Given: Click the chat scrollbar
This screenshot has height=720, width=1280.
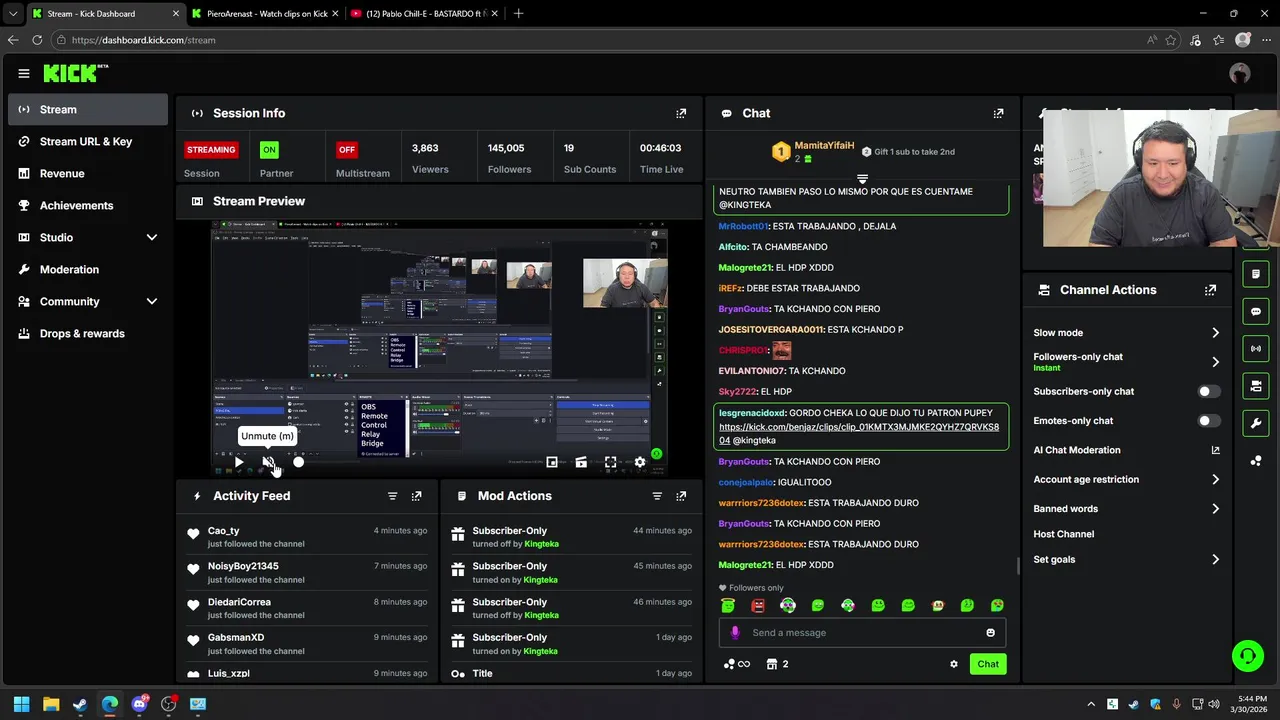Looking at the screenshot, I should click(1018, 567).
